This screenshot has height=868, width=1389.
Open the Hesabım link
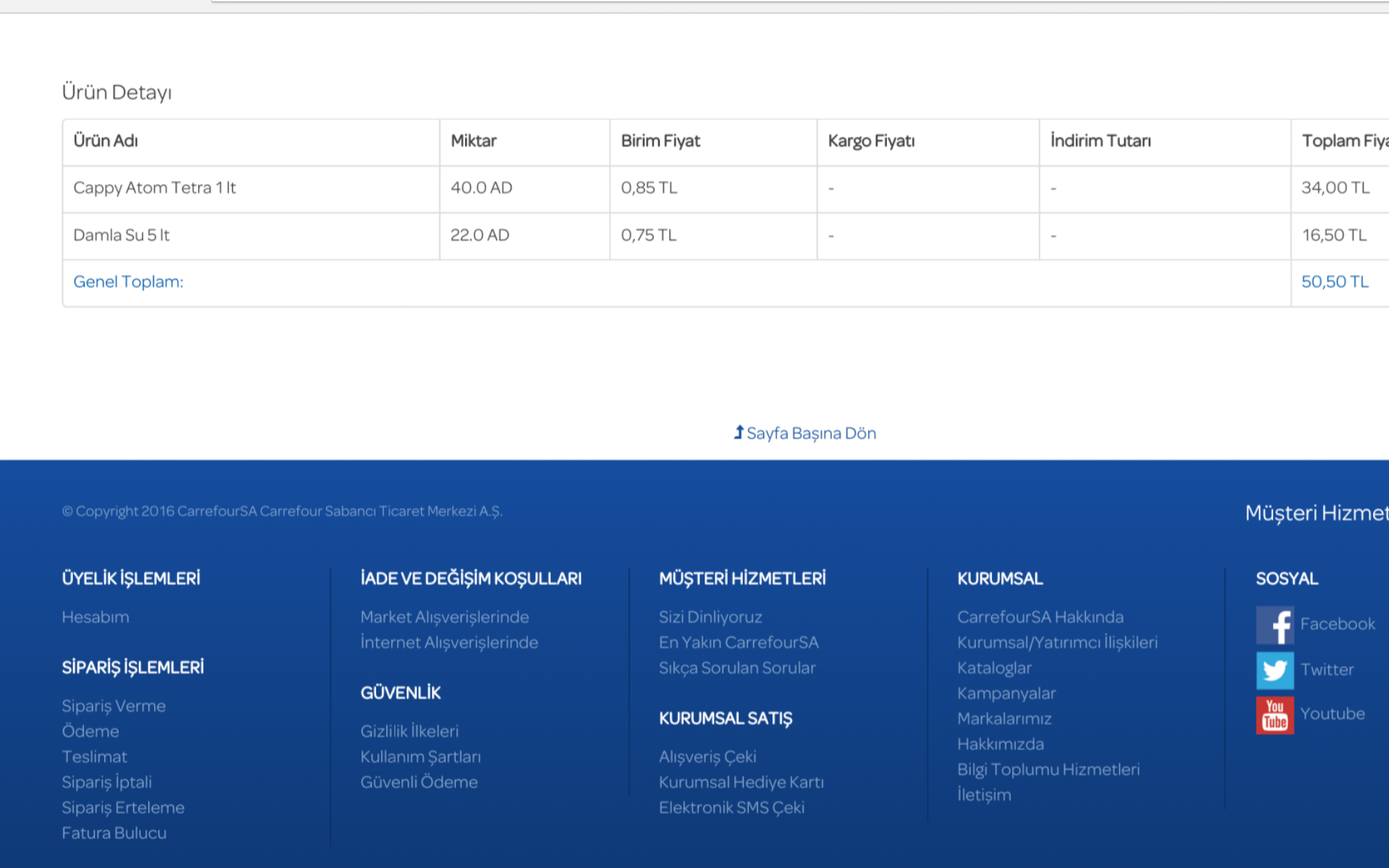click(x=95, y=617)
